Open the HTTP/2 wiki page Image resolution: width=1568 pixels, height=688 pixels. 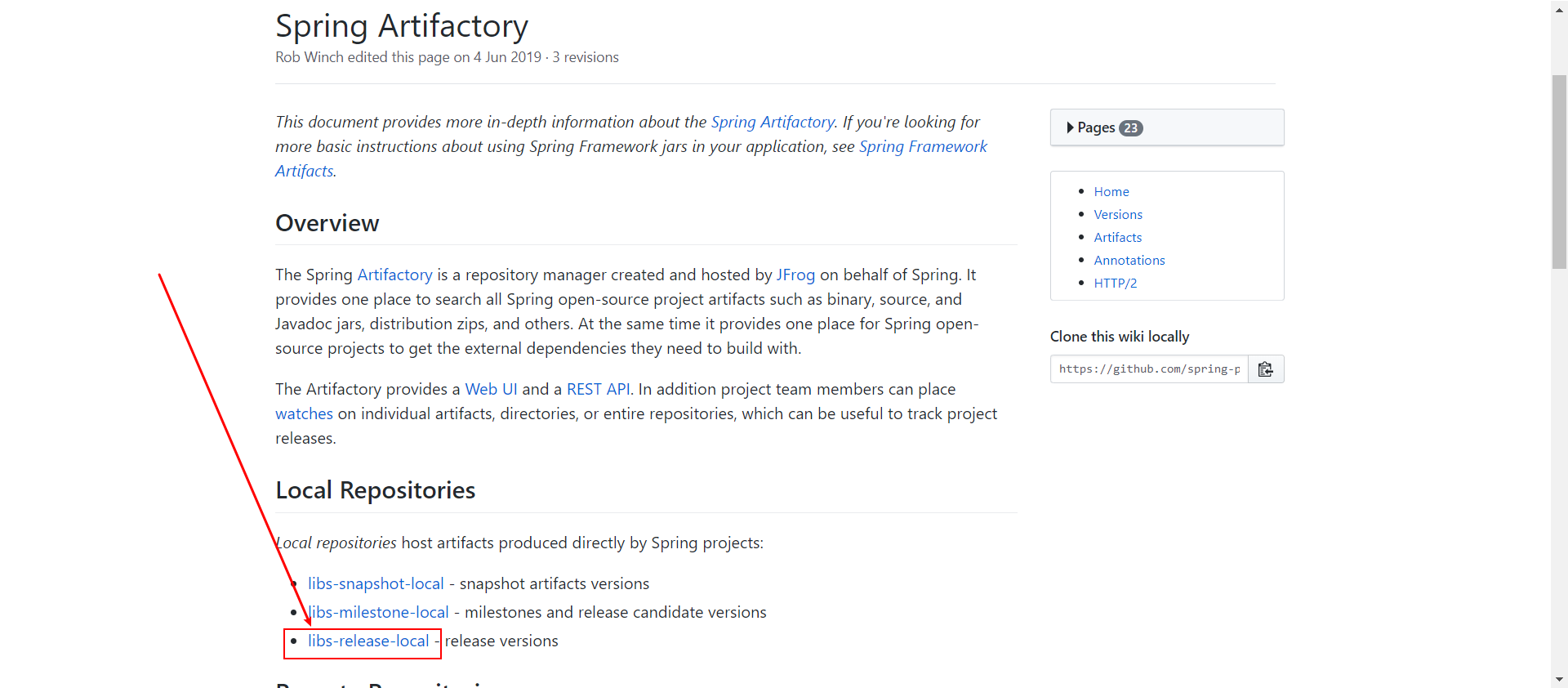1116,283
